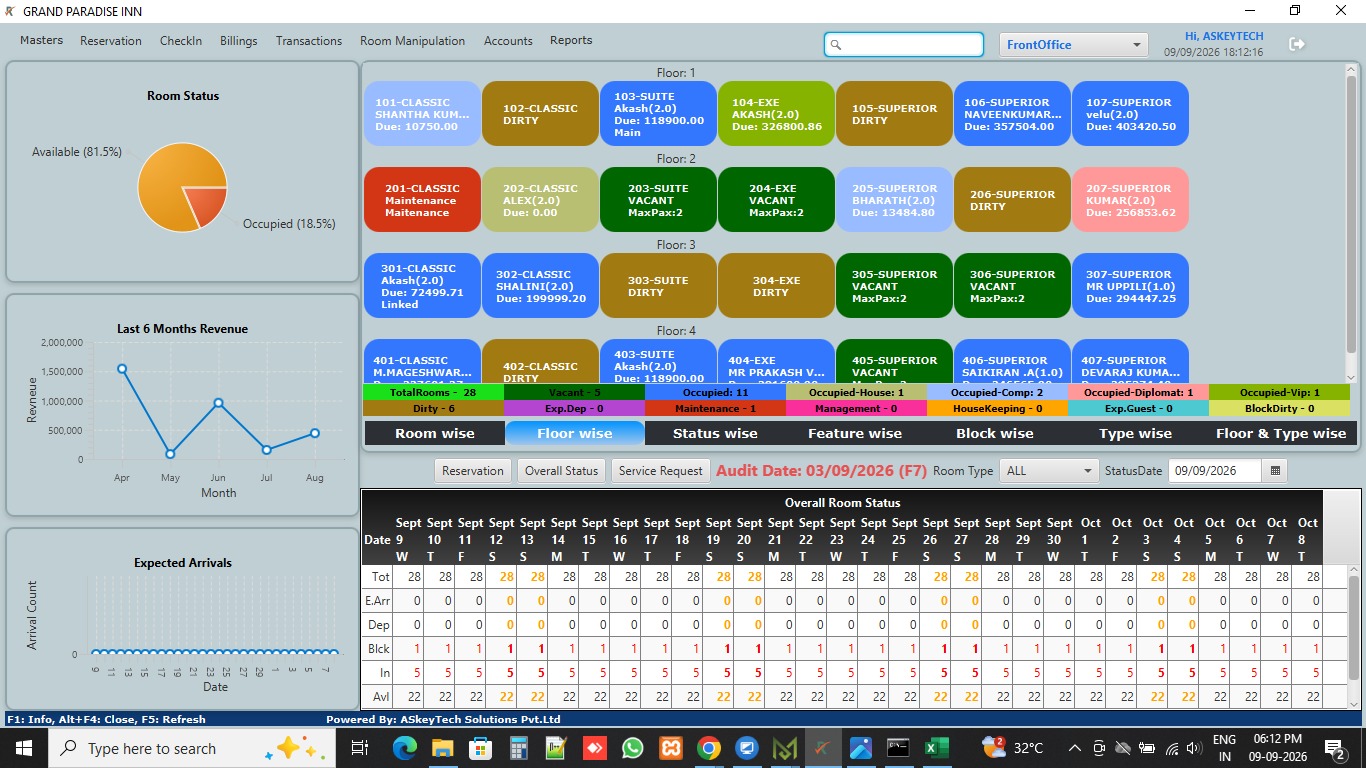Select room 207-SUPERIOR KUMAR tile
The width and height of the screenshot is (1366, 768).
point(1130,200)
